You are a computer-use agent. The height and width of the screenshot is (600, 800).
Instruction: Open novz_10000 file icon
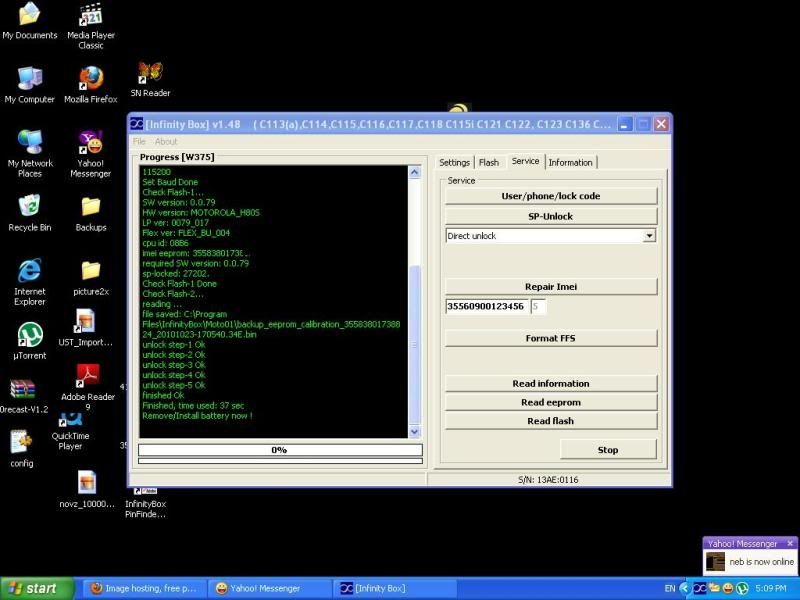click(87, 489)
